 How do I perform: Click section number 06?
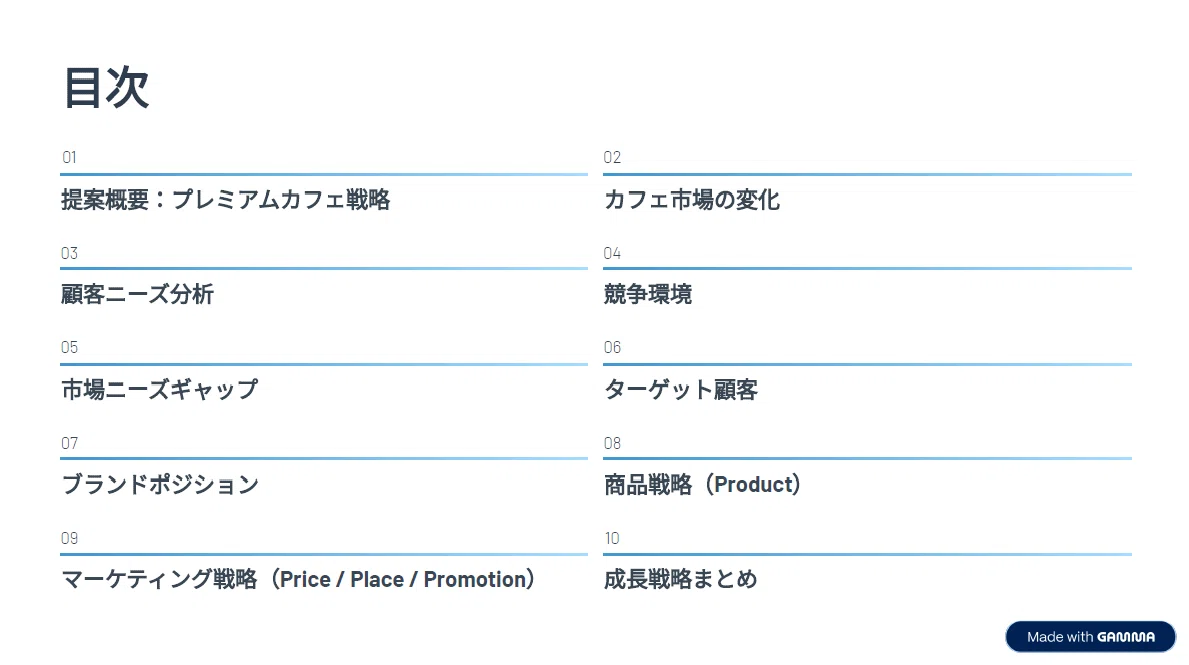612,347
